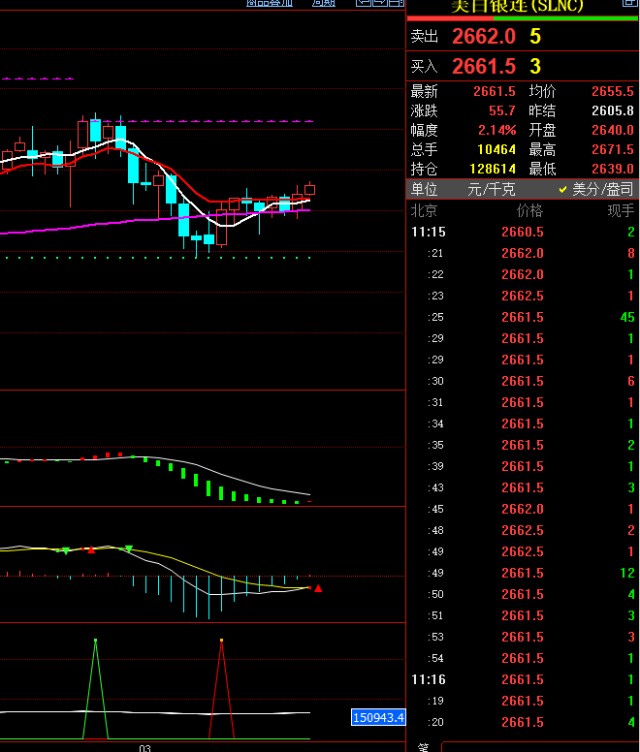Click the red up-triangle marker on indicator line
The height and width of the screenshot is (752, 640).
click(x=91, y=550)
